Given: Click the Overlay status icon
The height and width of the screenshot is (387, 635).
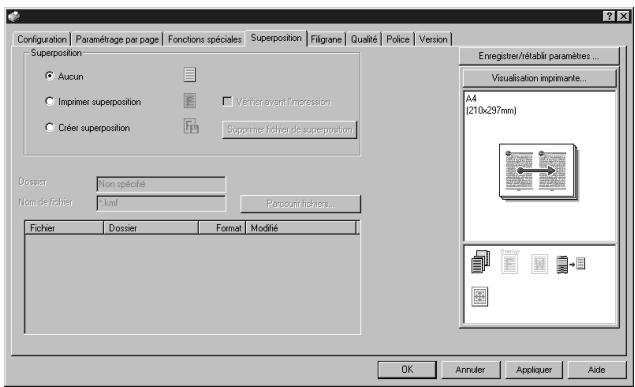Looking at the screenshot, I should pyautogui.click(x=509, y=262).
